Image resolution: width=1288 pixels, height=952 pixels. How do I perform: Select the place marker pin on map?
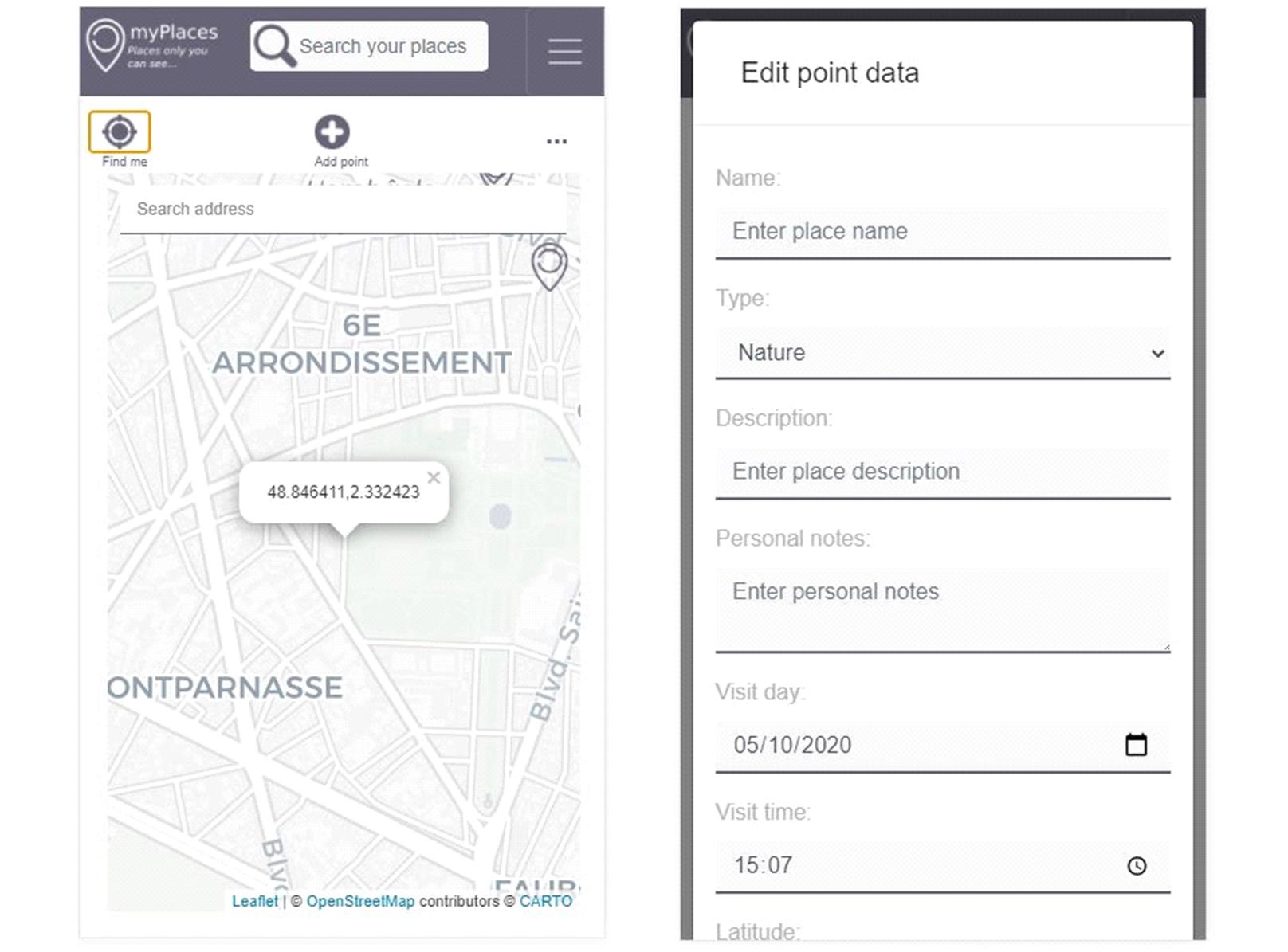[549, 266]
